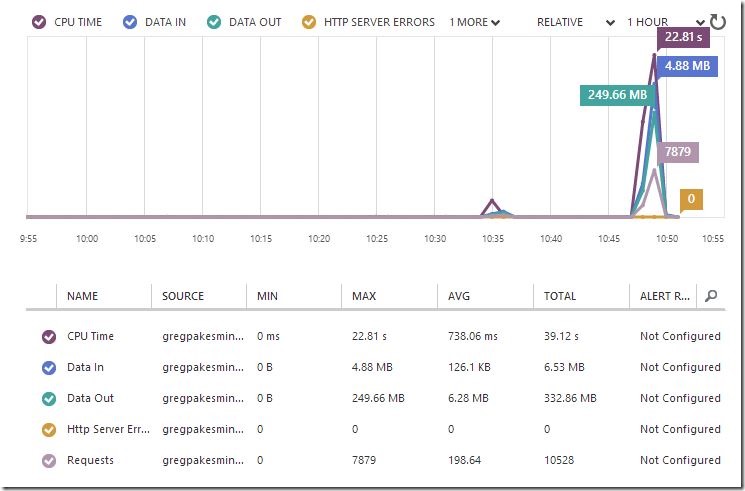Click the orange 0 errors chart label

(691, 199)
